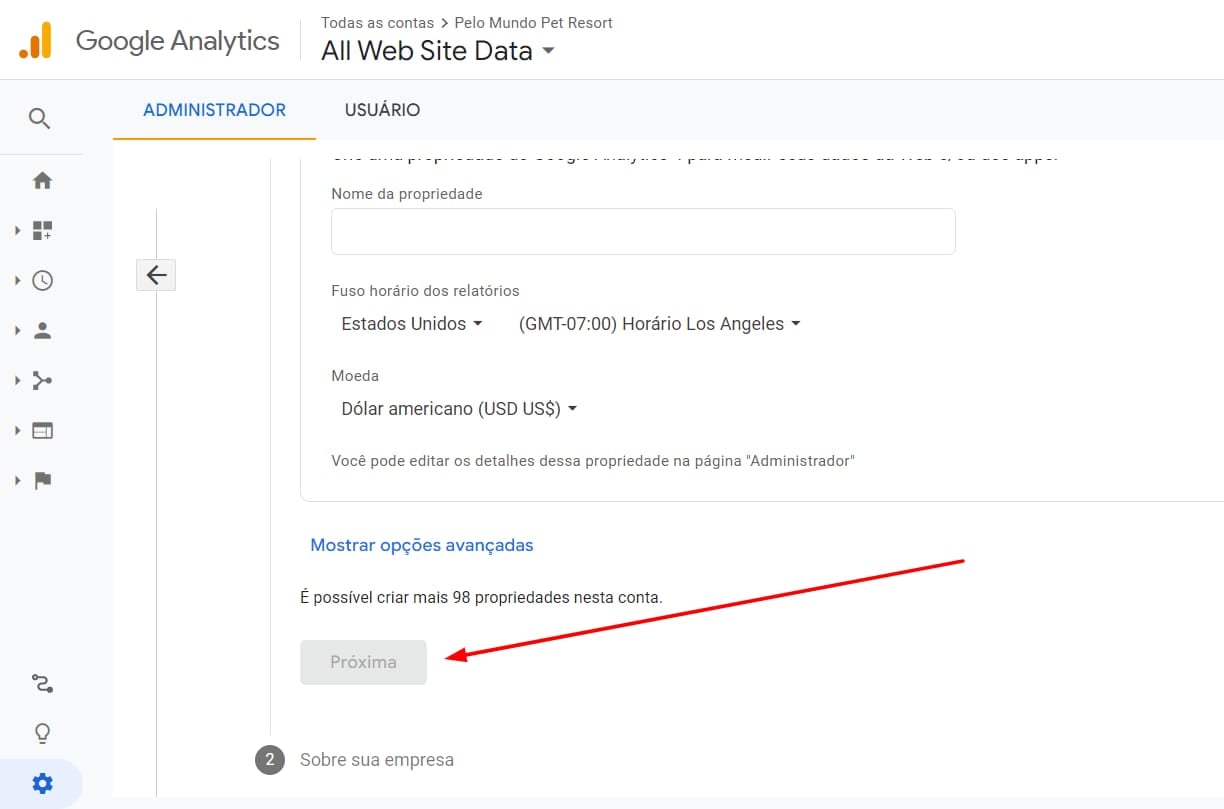The height and width of the screenshot is (809, 1224).
Task: Open the Horário Los Angeles timezone dropdown
Action: tap(659, 324)
